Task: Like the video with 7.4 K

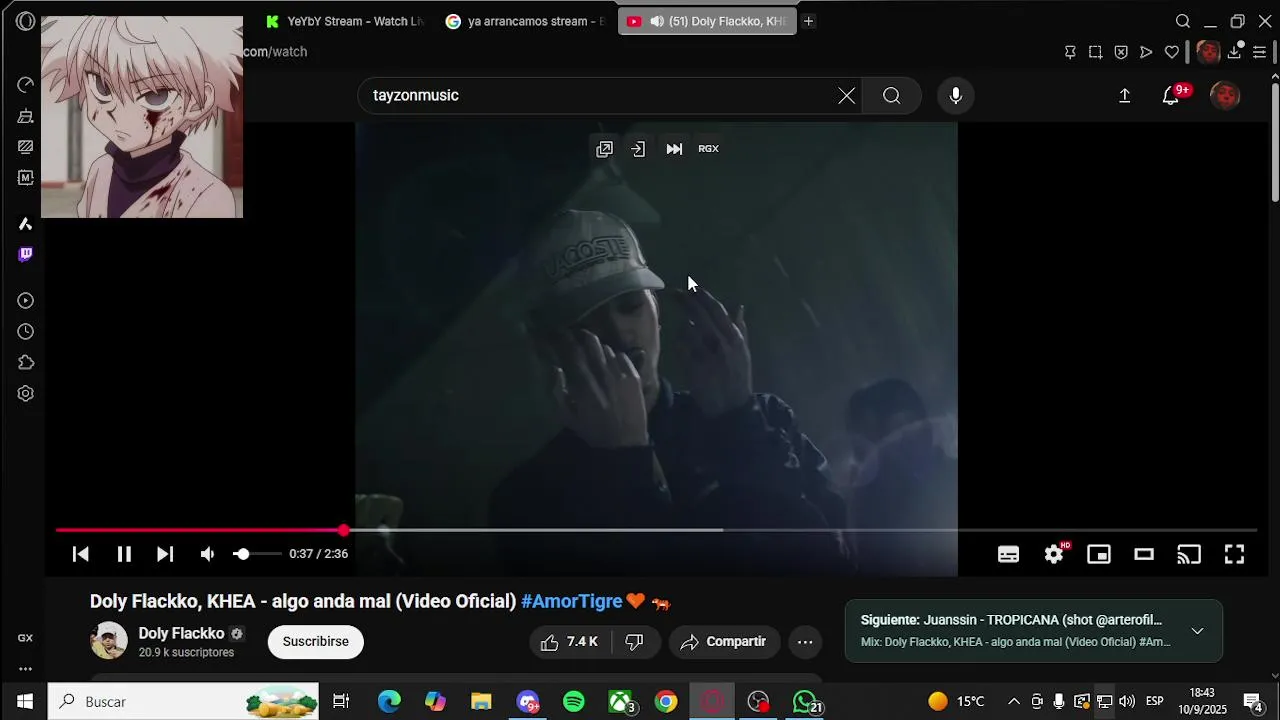Action: pyautogui.click(x=569, y=642)
